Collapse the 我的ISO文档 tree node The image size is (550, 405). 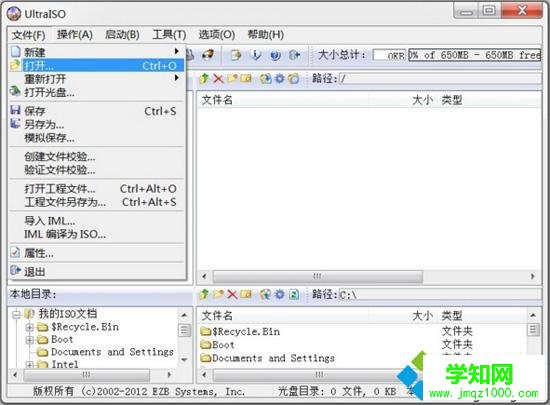[x=16, y=315]
